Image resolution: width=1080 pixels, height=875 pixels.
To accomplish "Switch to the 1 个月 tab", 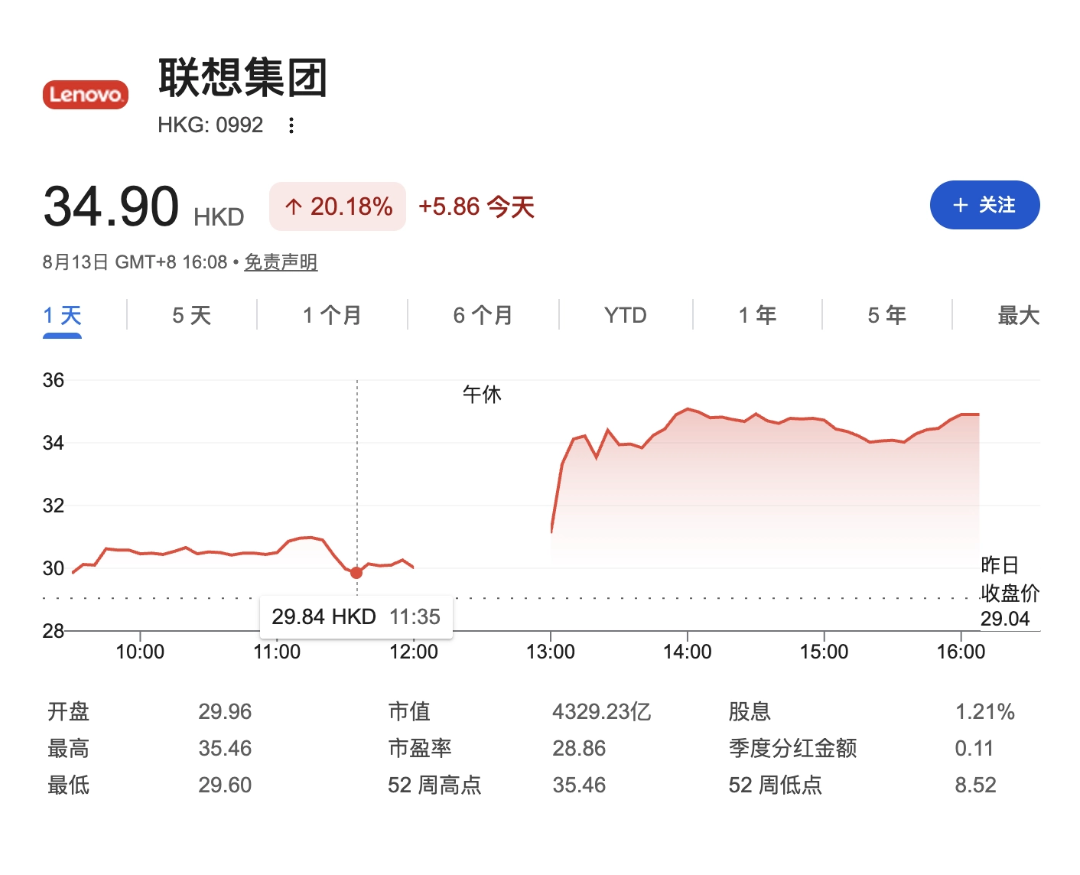I will pyautogui.click(x=332, y=316).
